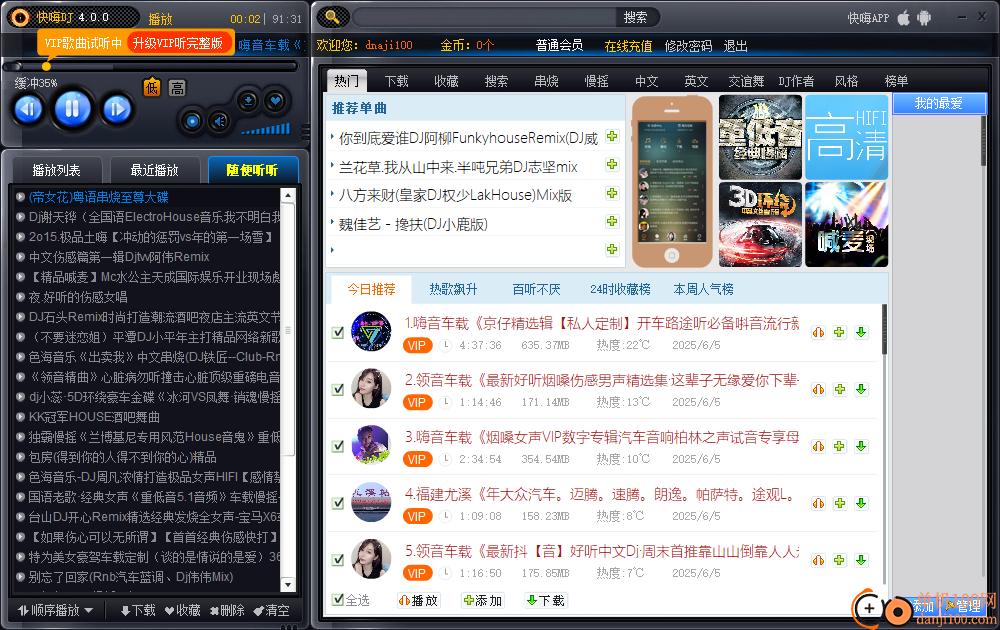This screenshot has height=630, width=1000.
Task: Click the download icon in player controls
Action: pyautogui.click(x=247, y=101)
